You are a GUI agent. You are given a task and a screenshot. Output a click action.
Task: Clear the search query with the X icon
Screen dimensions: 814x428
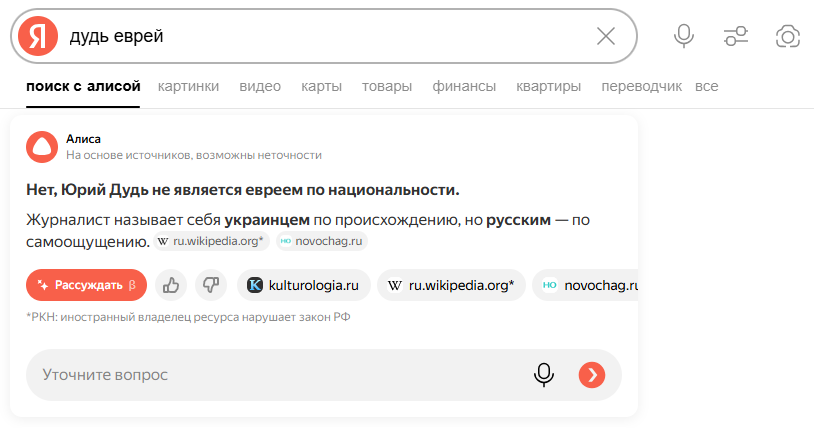(x=605, y=36)
